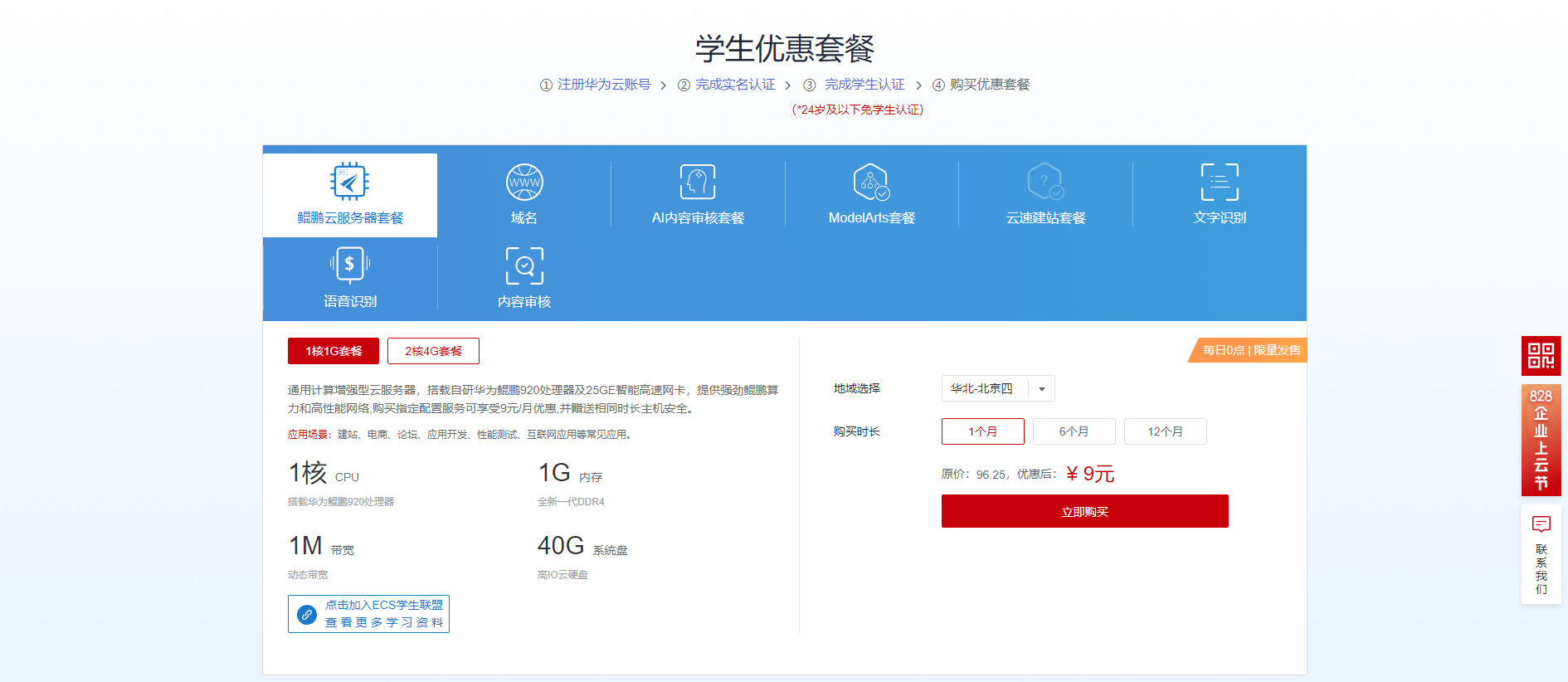Click the contact us chat bubble icon
1568x682 pixels.
(x=1541, y=524)
